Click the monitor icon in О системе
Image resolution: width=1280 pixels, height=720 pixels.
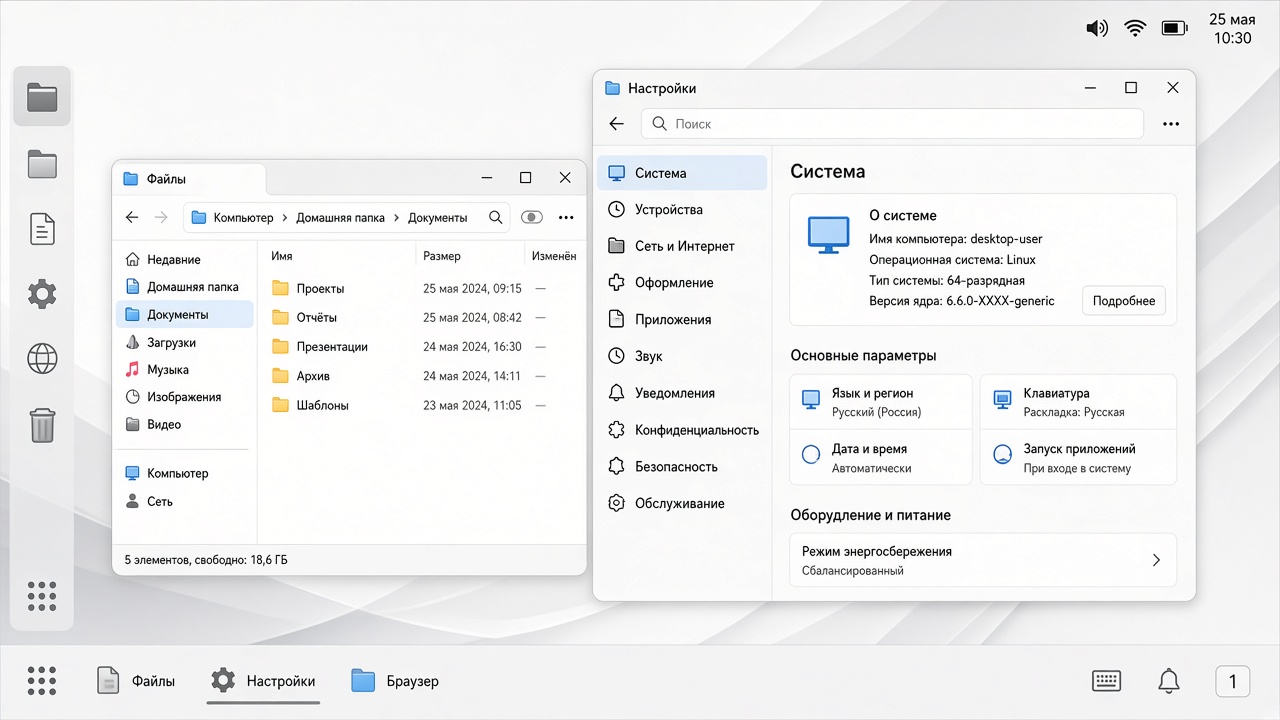click(x=827, y=234)
